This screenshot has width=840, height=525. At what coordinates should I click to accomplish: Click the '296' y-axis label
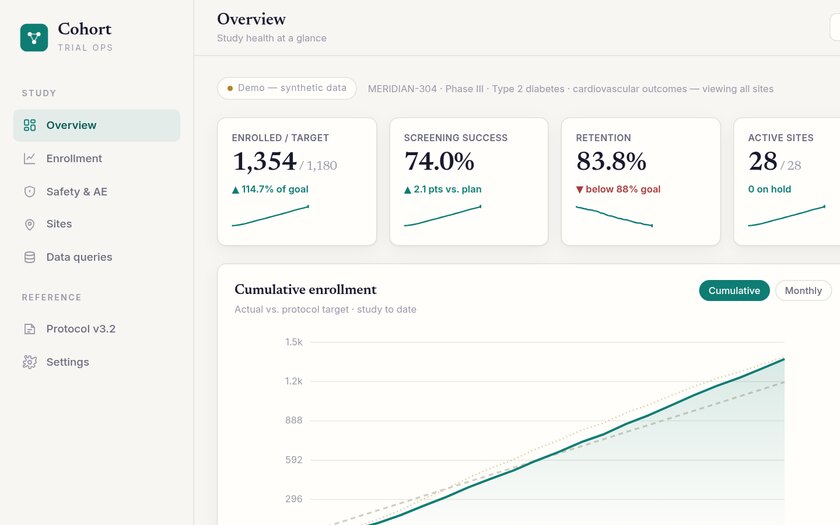point(294,499)
